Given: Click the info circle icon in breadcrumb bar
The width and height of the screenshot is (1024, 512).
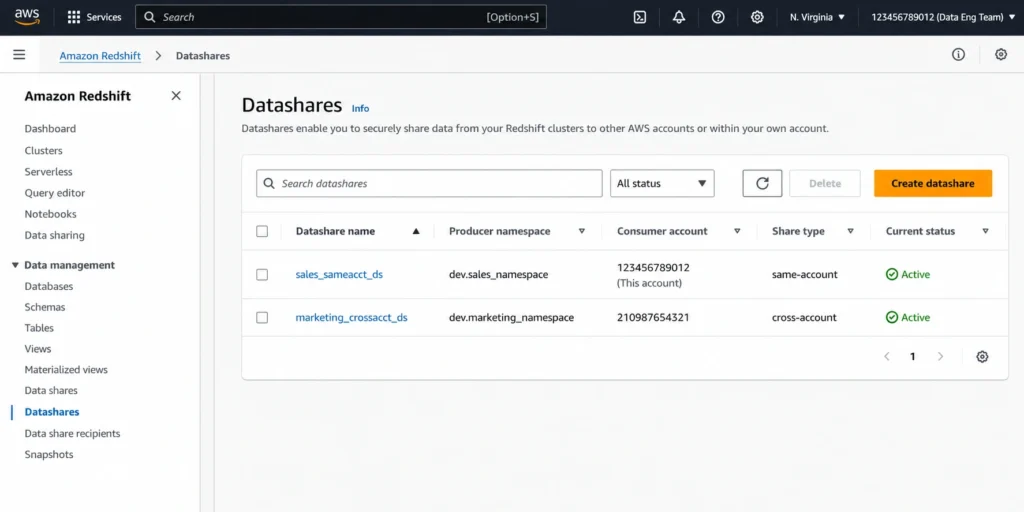Looking at the screenshot, I should [x=958, y=55].
